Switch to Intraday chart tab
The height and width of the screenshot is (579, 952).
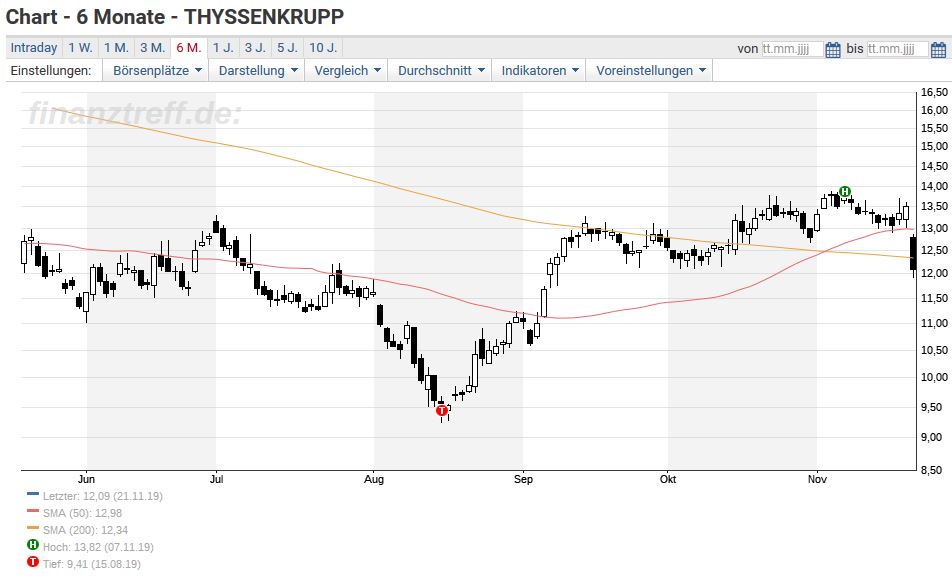[34, 48]
